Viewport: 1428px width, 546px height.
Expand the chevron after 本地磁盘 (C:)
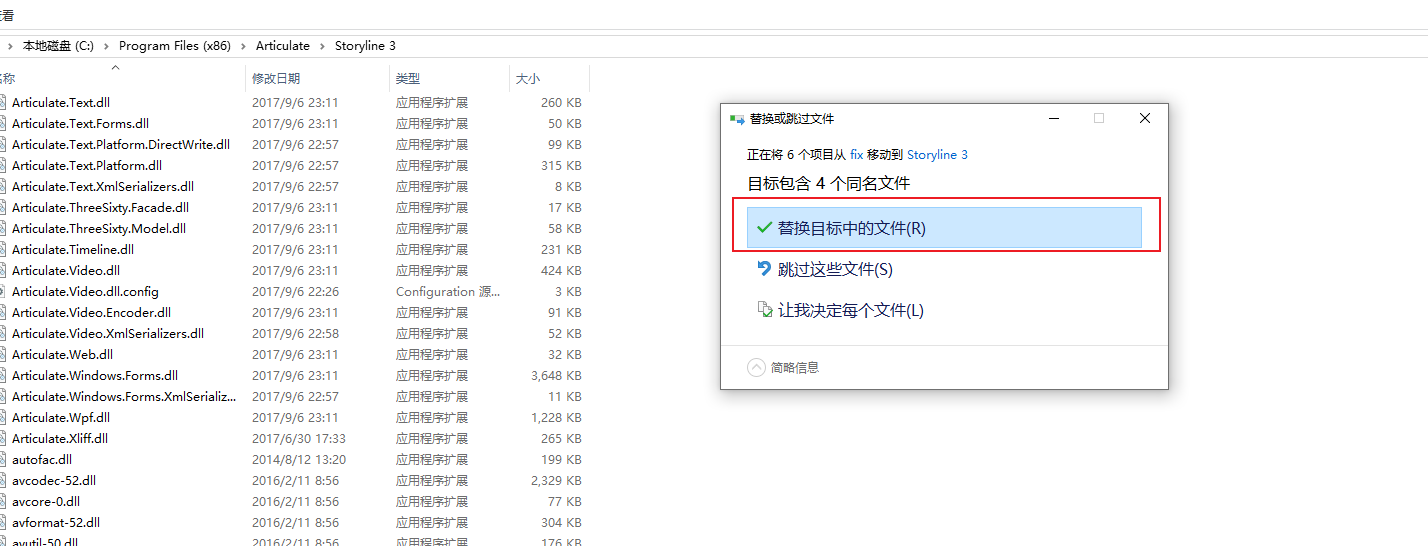(x=106, y=46)
